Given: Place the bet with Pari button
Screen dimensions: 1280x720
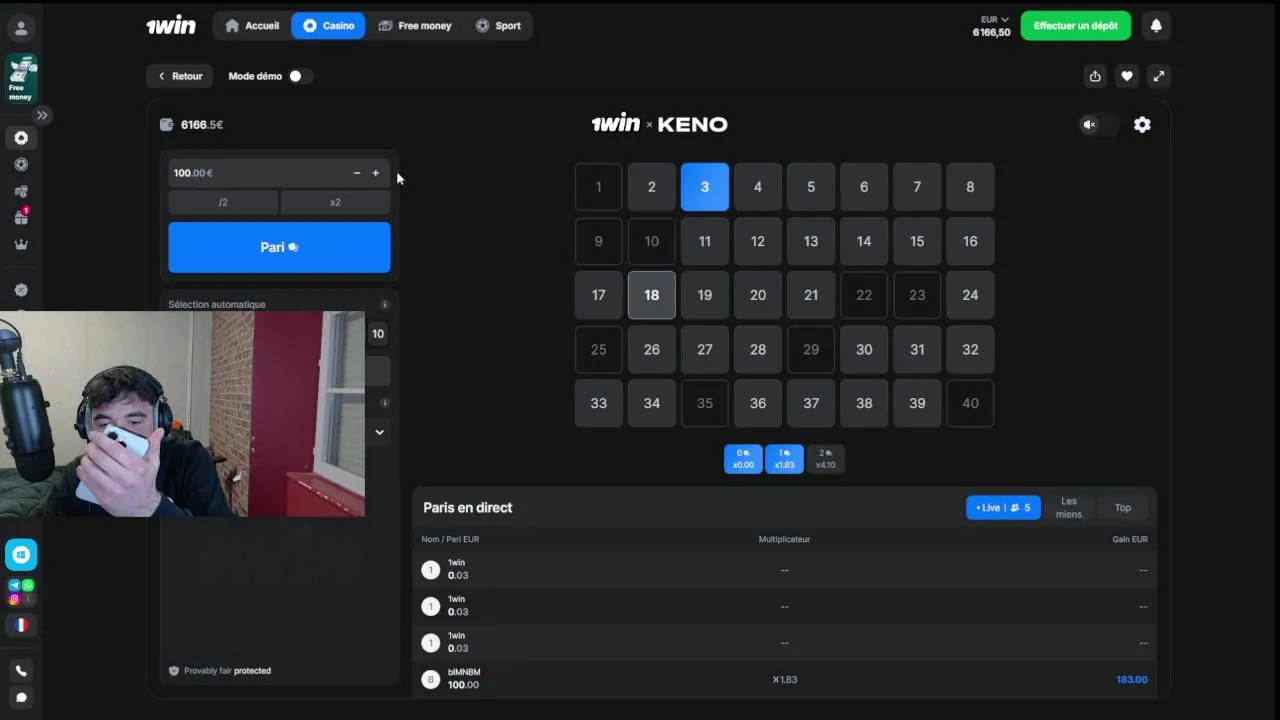Looking at the screenshot, I should (279, 247).
